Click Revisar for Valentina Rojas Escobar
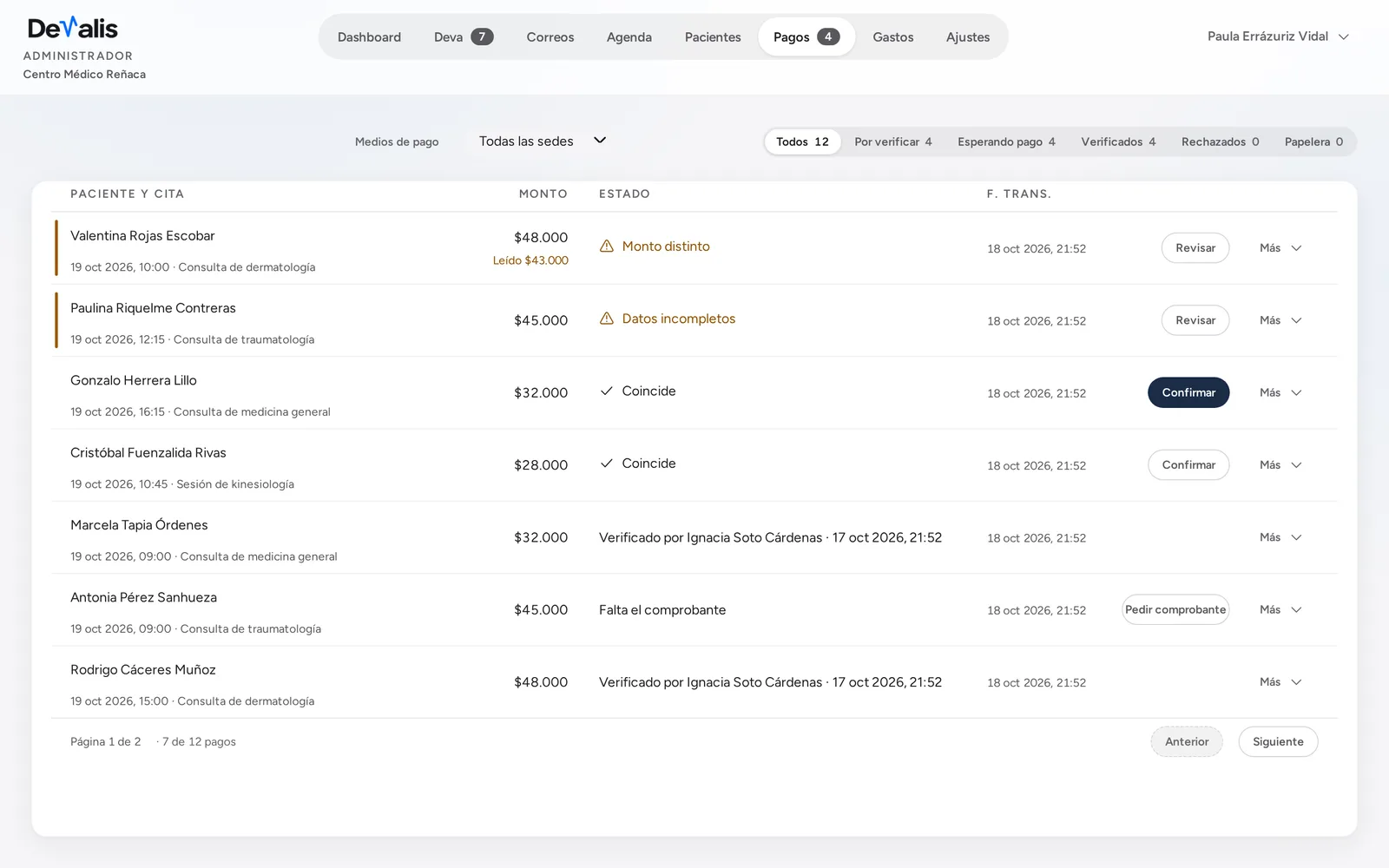 (x=1195, y=248)
